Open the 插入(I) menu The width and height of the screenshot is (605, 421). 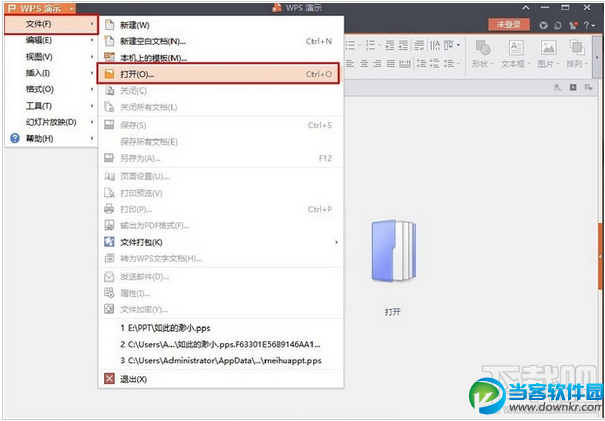point(51,73)
